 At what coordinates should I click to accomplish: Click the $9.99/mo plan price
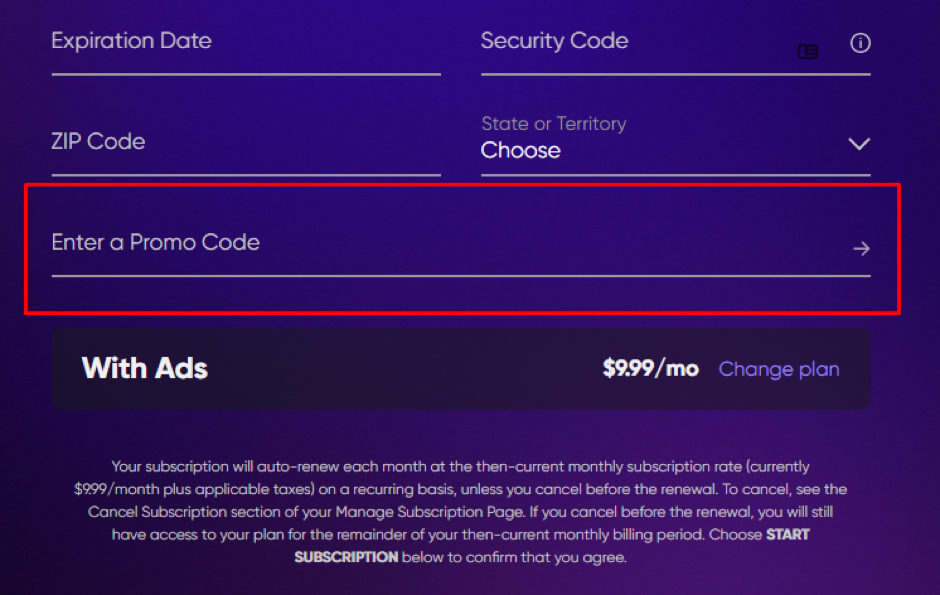pos(650,369)
